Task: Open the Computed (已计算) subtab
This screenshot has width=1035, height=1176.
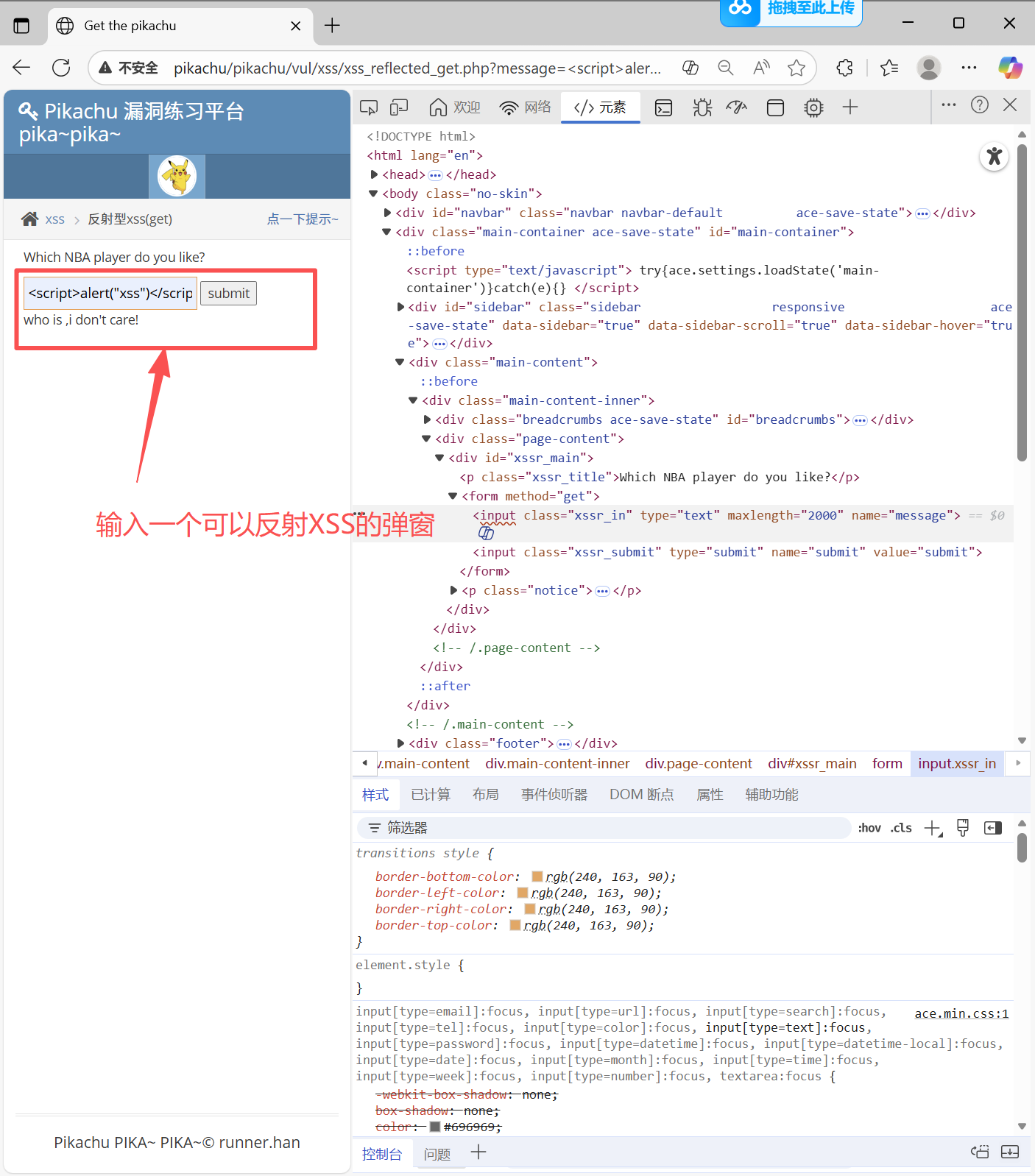Action: 431,795
